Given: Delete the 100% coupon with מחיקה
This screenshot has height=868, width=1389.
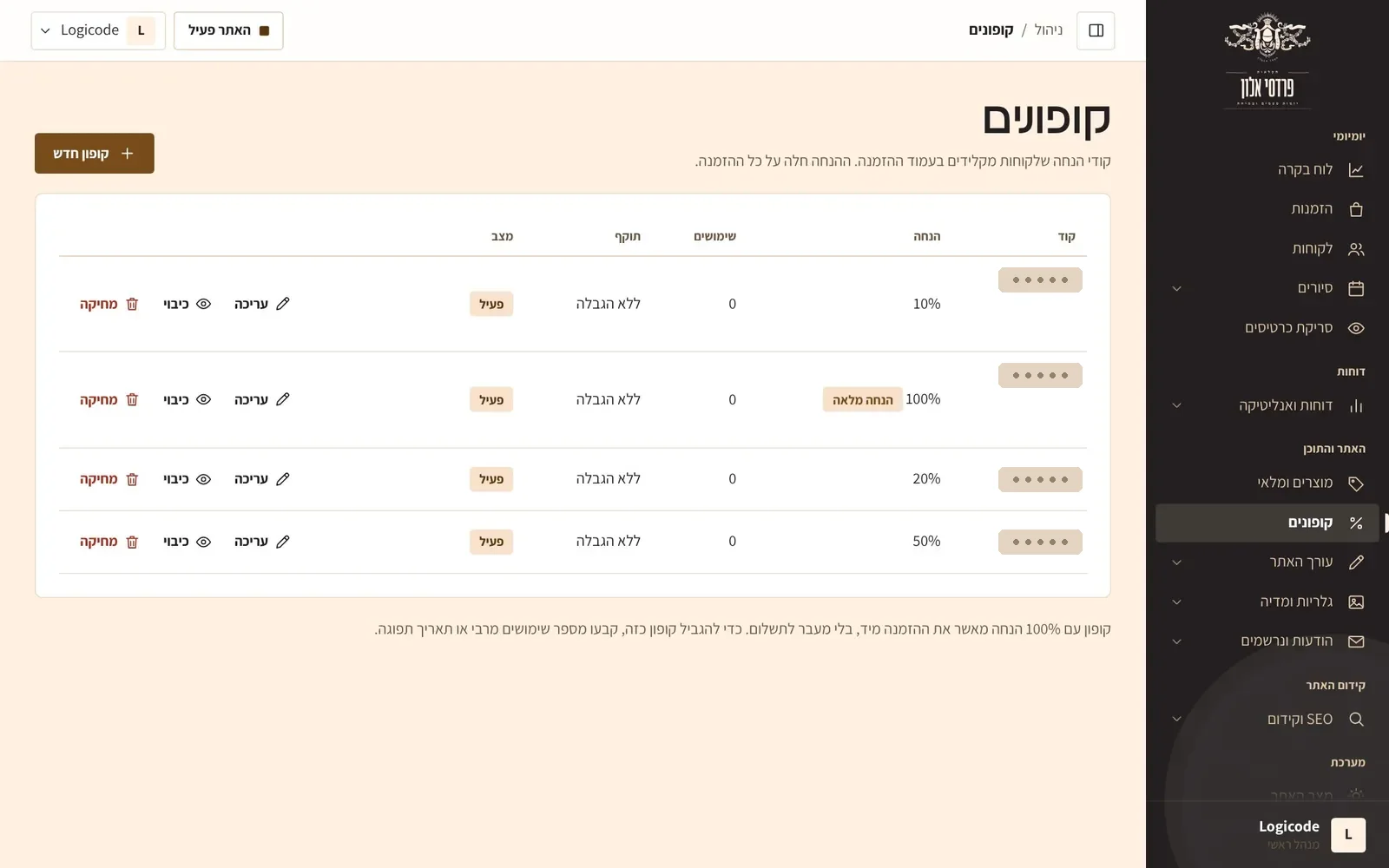Looking at the screenshot, I should tap(109, 399).
